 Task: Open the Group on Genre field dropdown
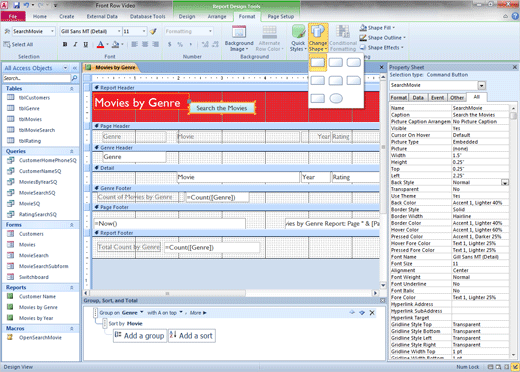click(142, 312)
